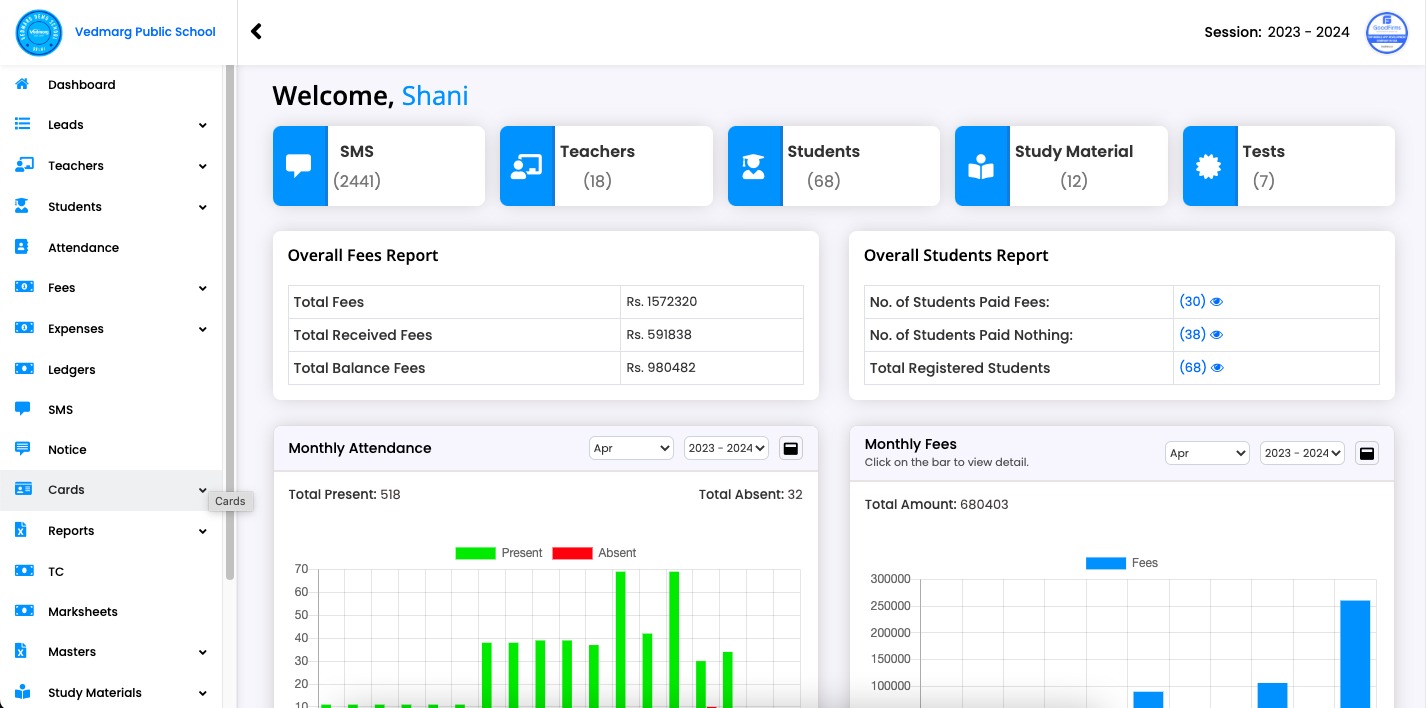
Task: Click the Monthly Attendance calendar icon button
Action: [x=791, y=448]
